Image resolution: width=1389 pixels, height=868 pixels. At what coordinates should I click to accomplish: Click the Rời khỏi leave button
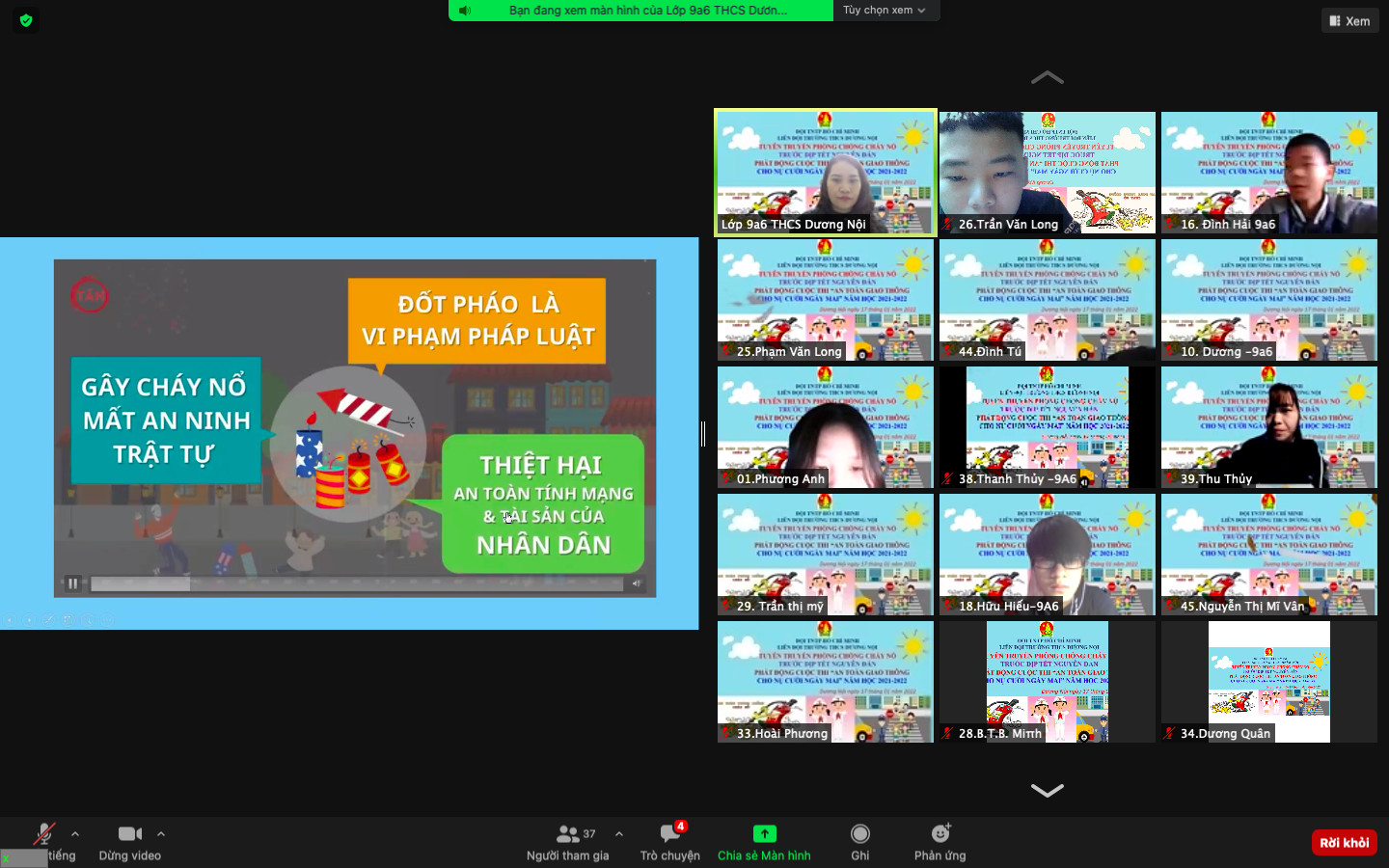pos(1344,843)
